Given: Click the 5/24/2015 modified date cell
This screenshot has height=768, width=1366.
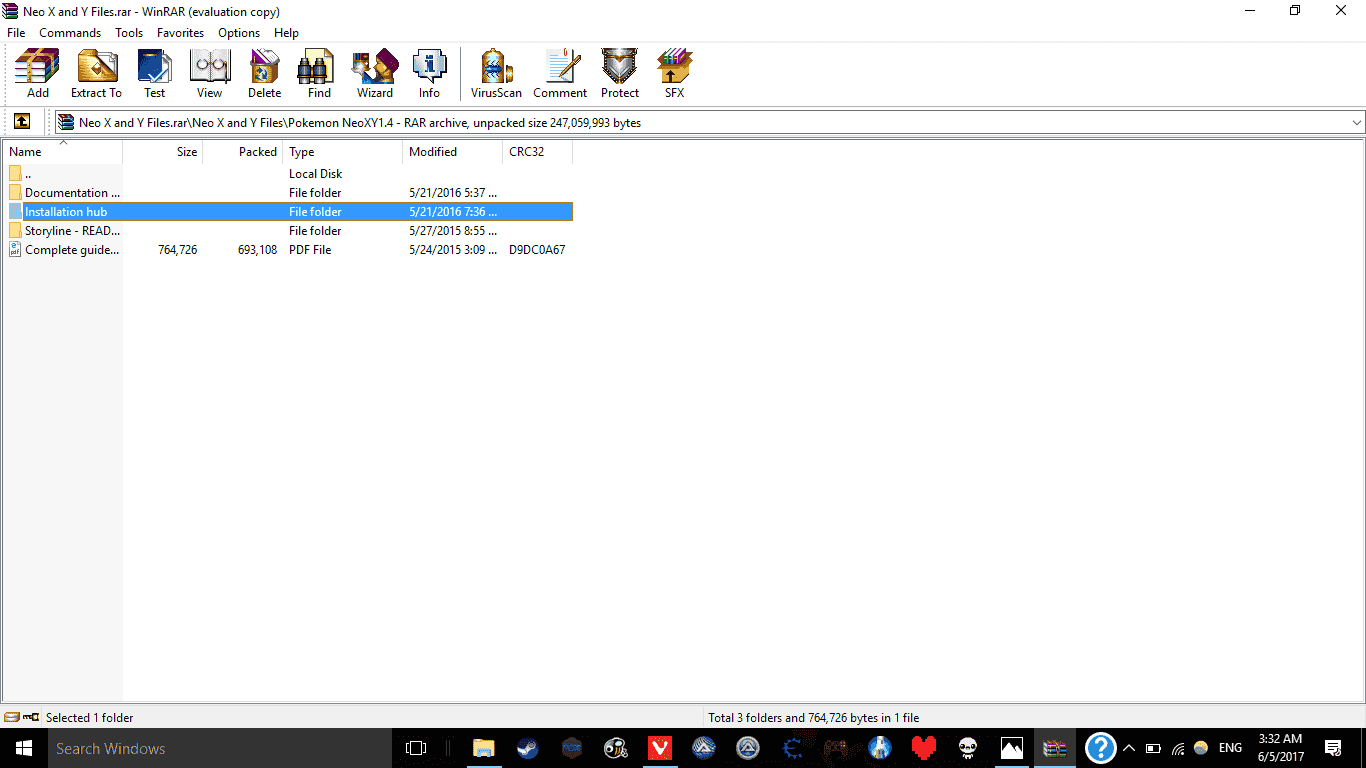Looking at the screenshot, I should pyautogui.click(x=453, y=249).
